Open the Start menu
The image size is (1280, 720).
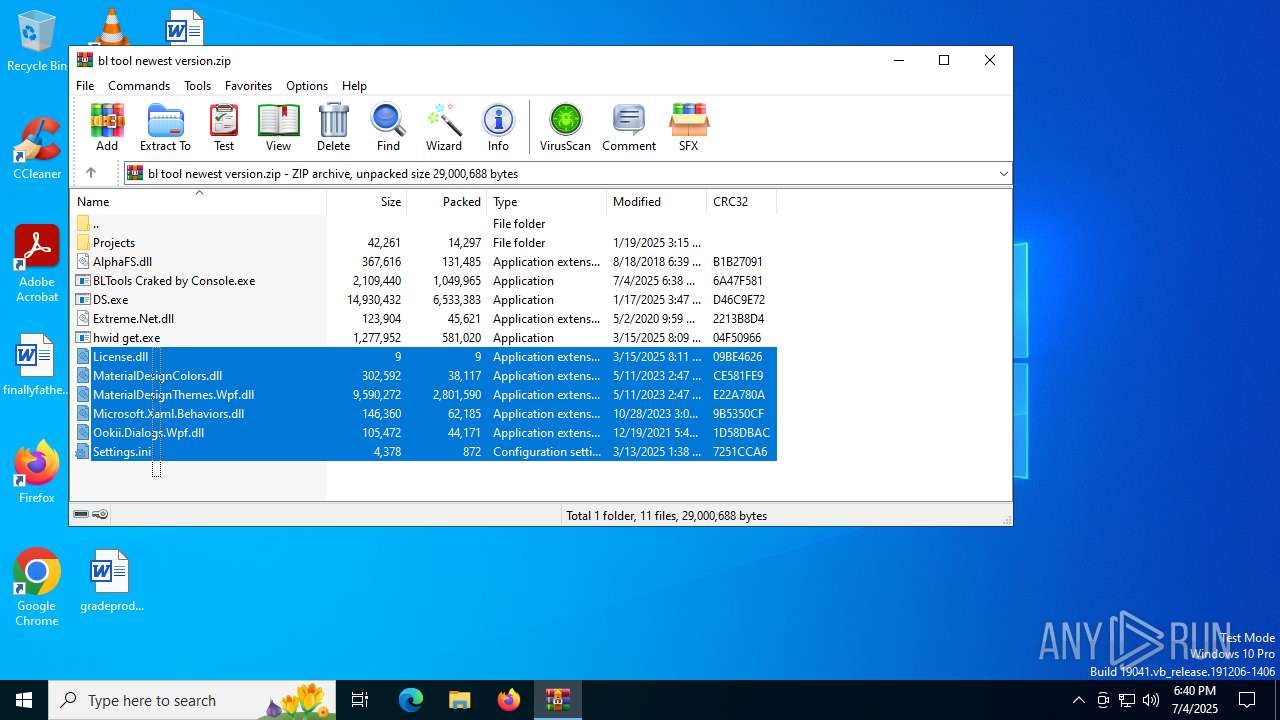(x=24, y=700)
